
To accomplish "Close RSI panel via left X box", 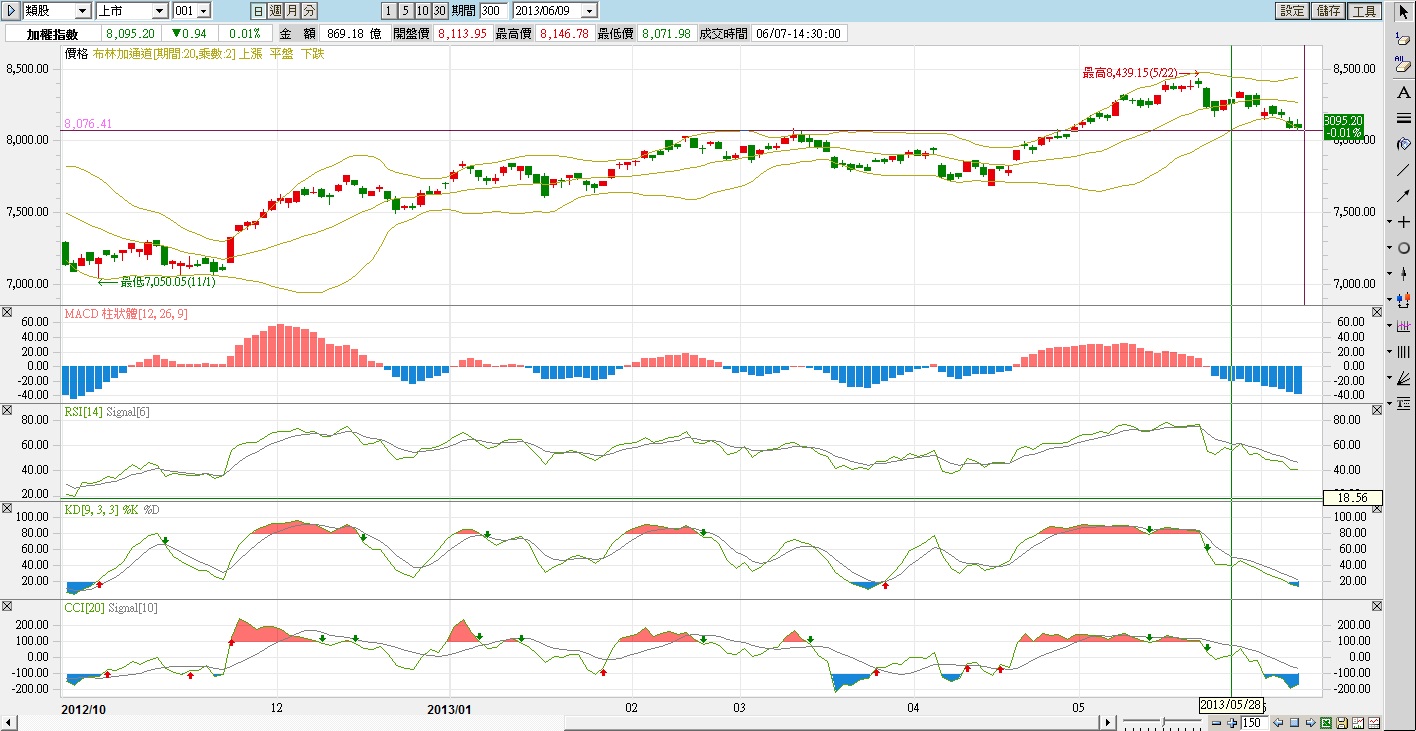I will point(6,411).
